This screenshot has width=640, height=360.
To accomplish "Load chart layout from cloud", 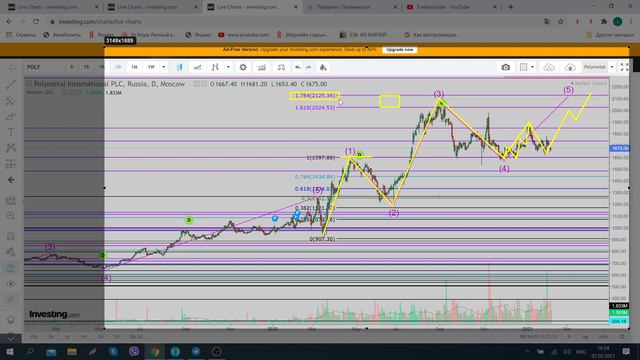I will click(x=549, y=67).
